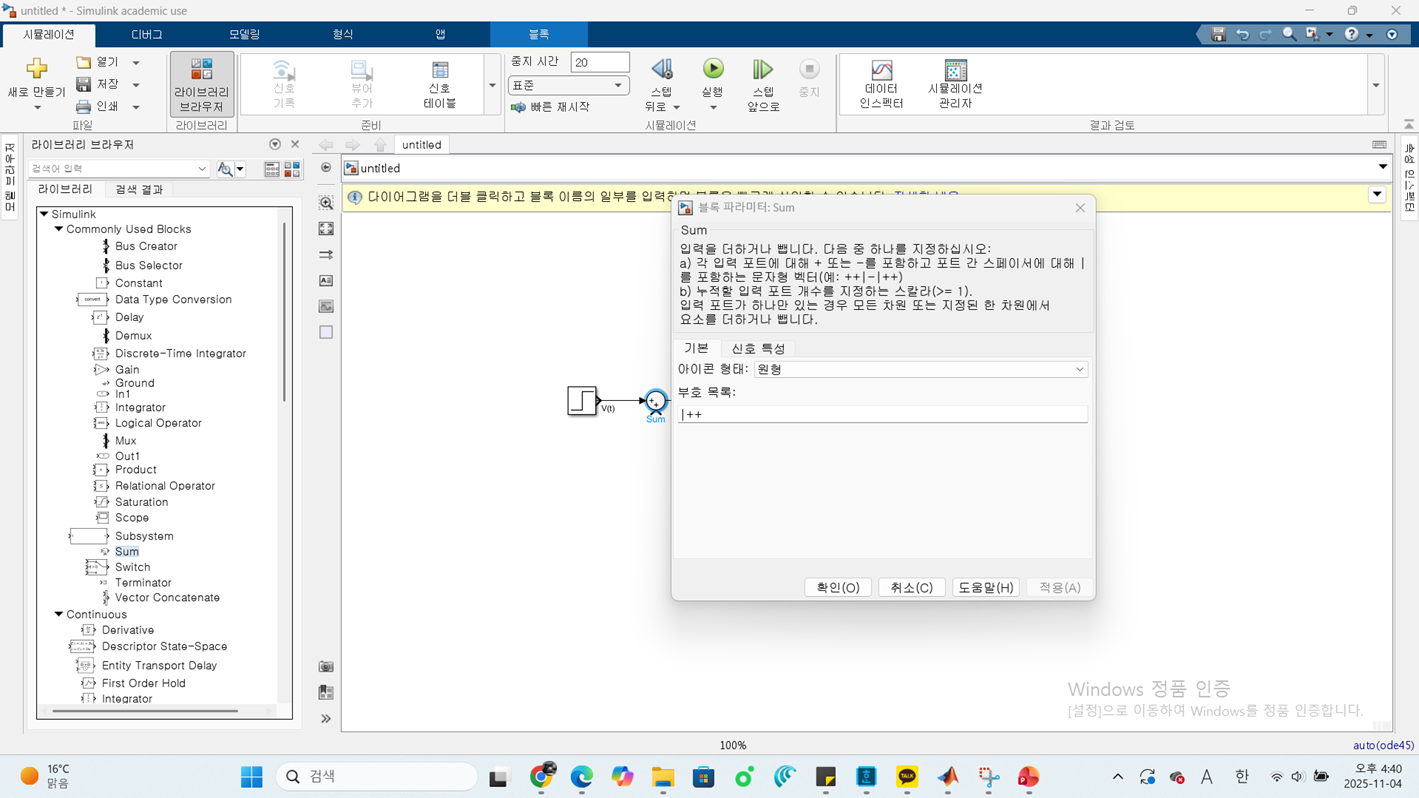Viewport: 1419px width, 798px height.
Task: Switch to the 앱 ribbon tab
Action: [440, 34]
